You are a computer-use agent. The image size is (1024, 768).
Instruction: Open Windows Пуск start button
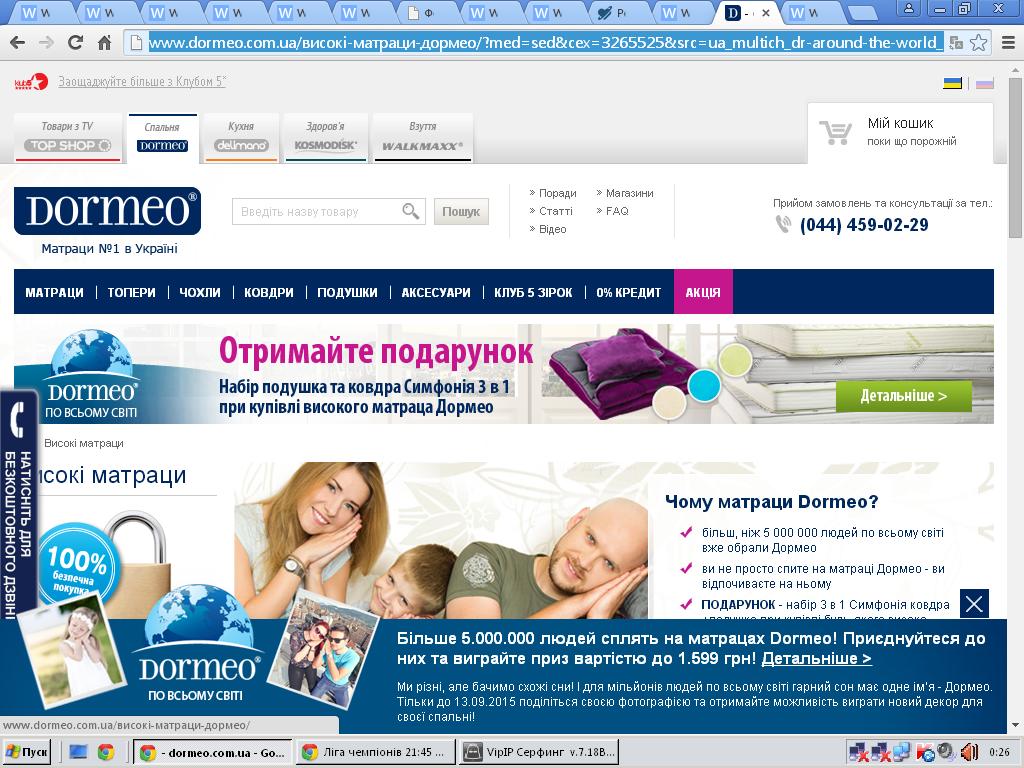pos(26,752)
